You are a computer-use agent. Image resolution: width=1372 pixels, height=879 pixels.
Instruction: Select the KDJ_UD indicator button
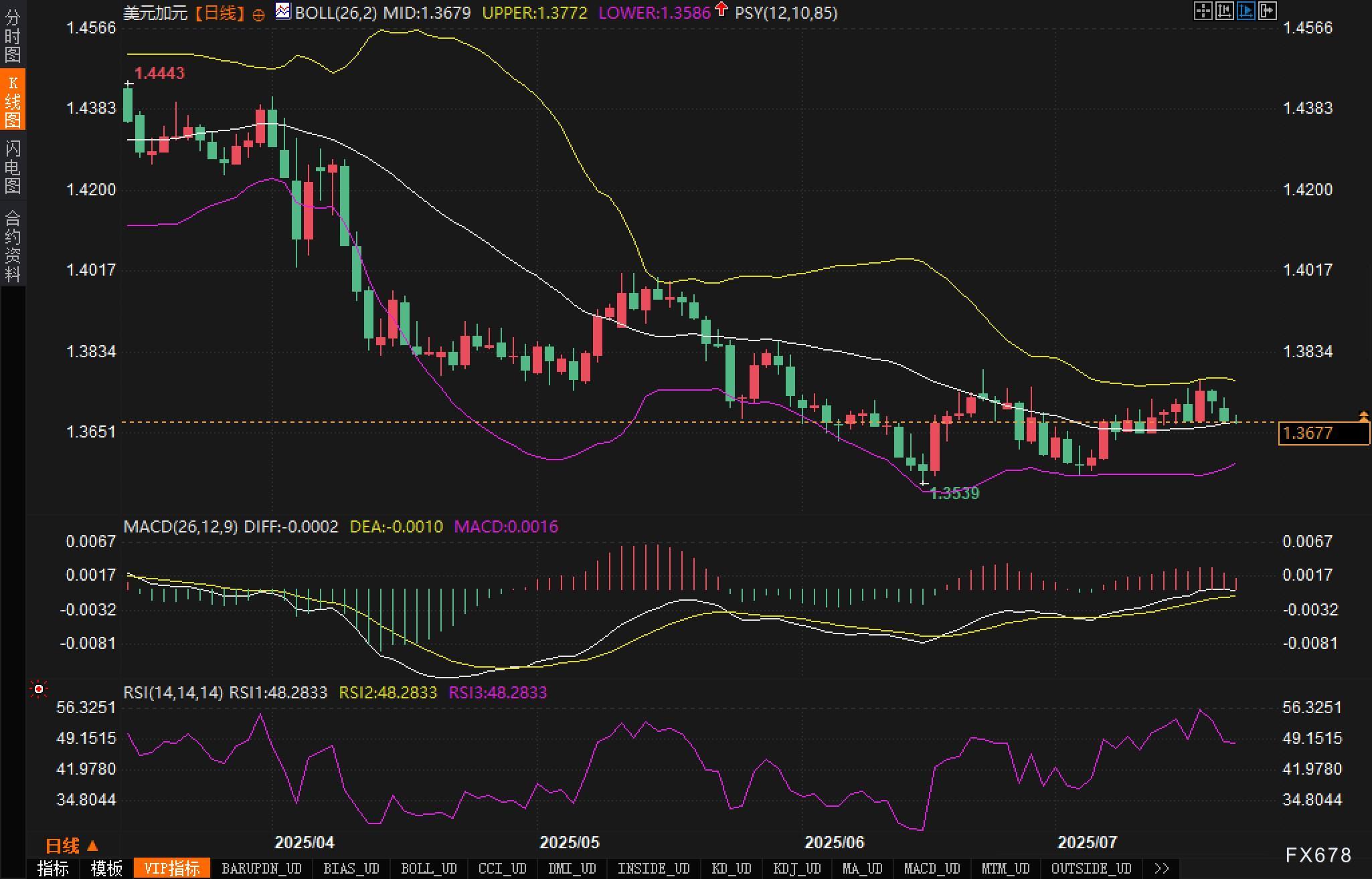796,868
